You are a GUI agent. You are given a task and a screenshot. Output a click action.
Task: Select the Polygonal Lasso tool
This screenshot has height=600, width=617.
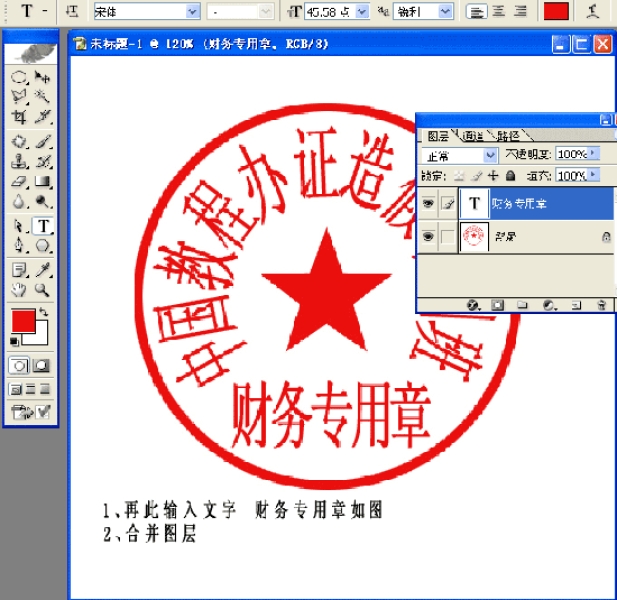pos(18,96)
